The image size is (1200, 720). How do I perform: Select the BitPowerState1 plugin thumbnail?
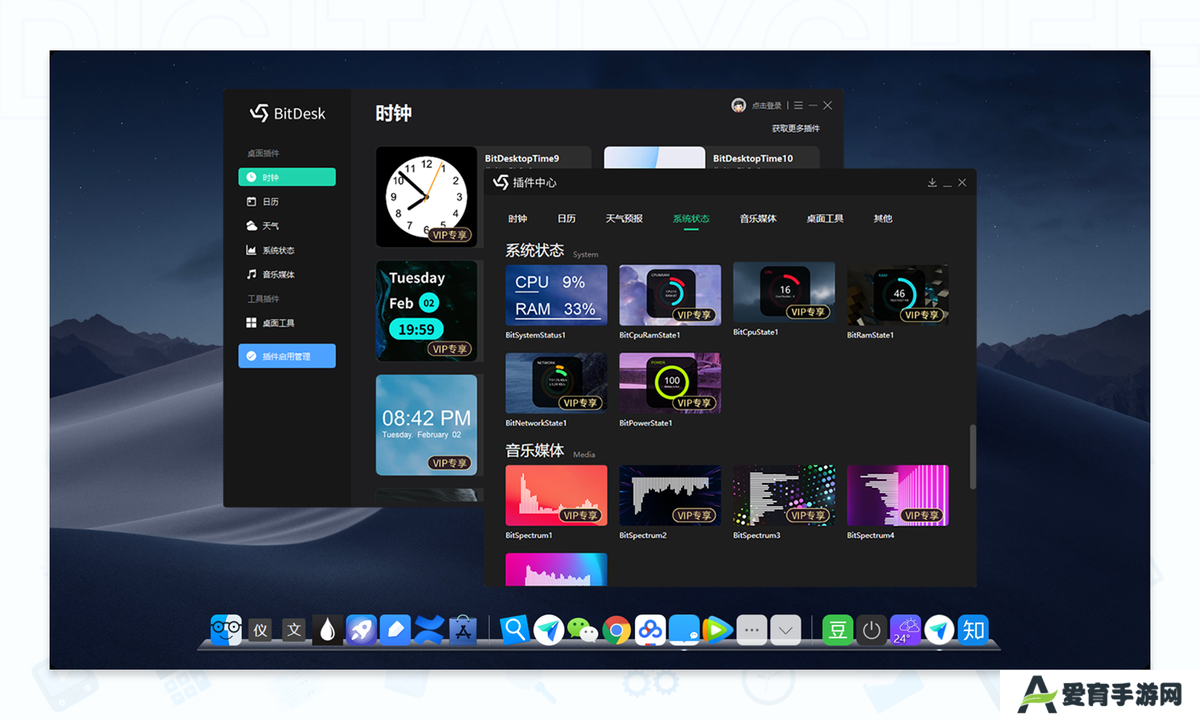point(670,383)
